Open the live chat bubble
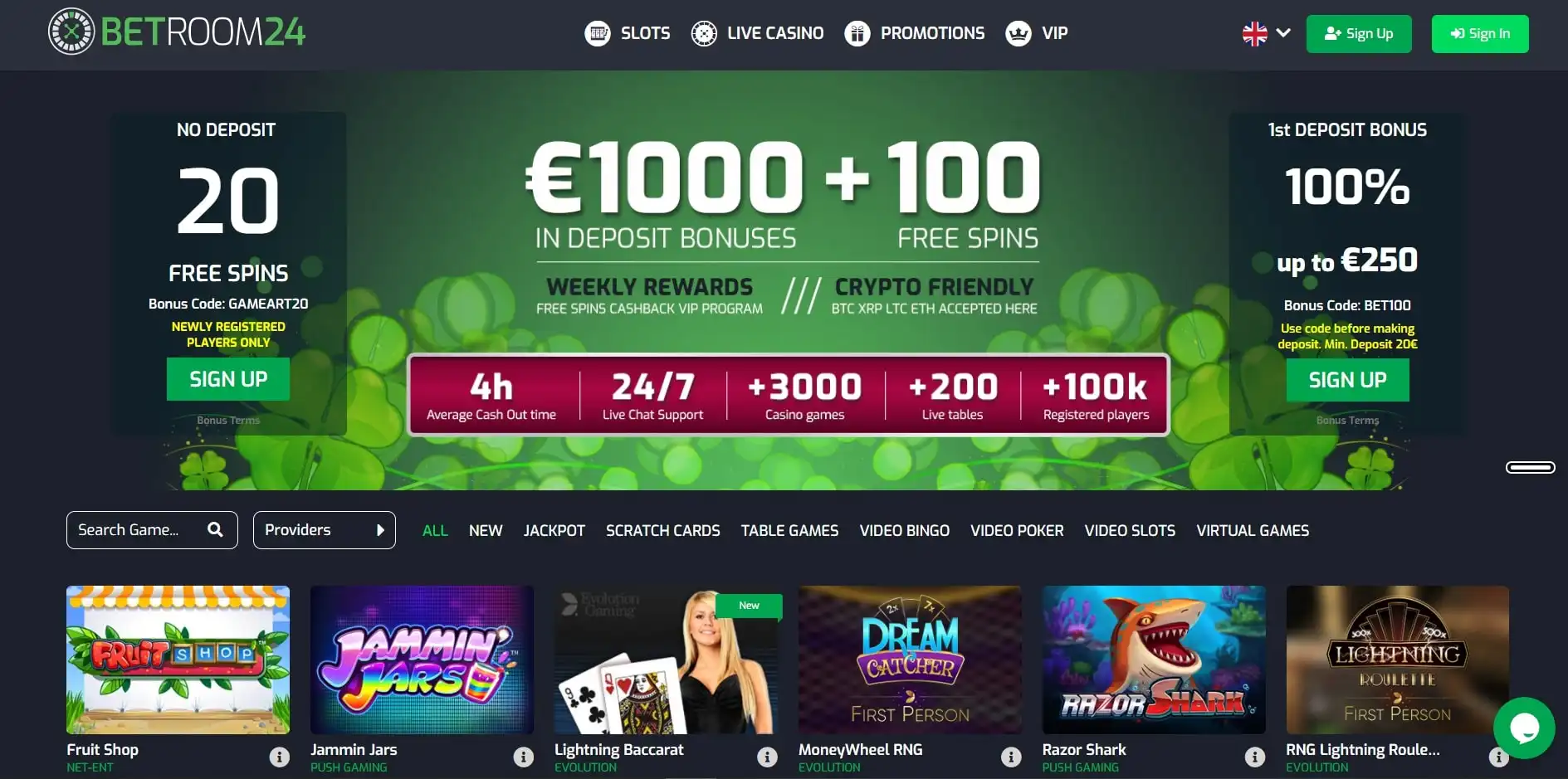The image size is (1568, 779). [x=1524, y=728]
